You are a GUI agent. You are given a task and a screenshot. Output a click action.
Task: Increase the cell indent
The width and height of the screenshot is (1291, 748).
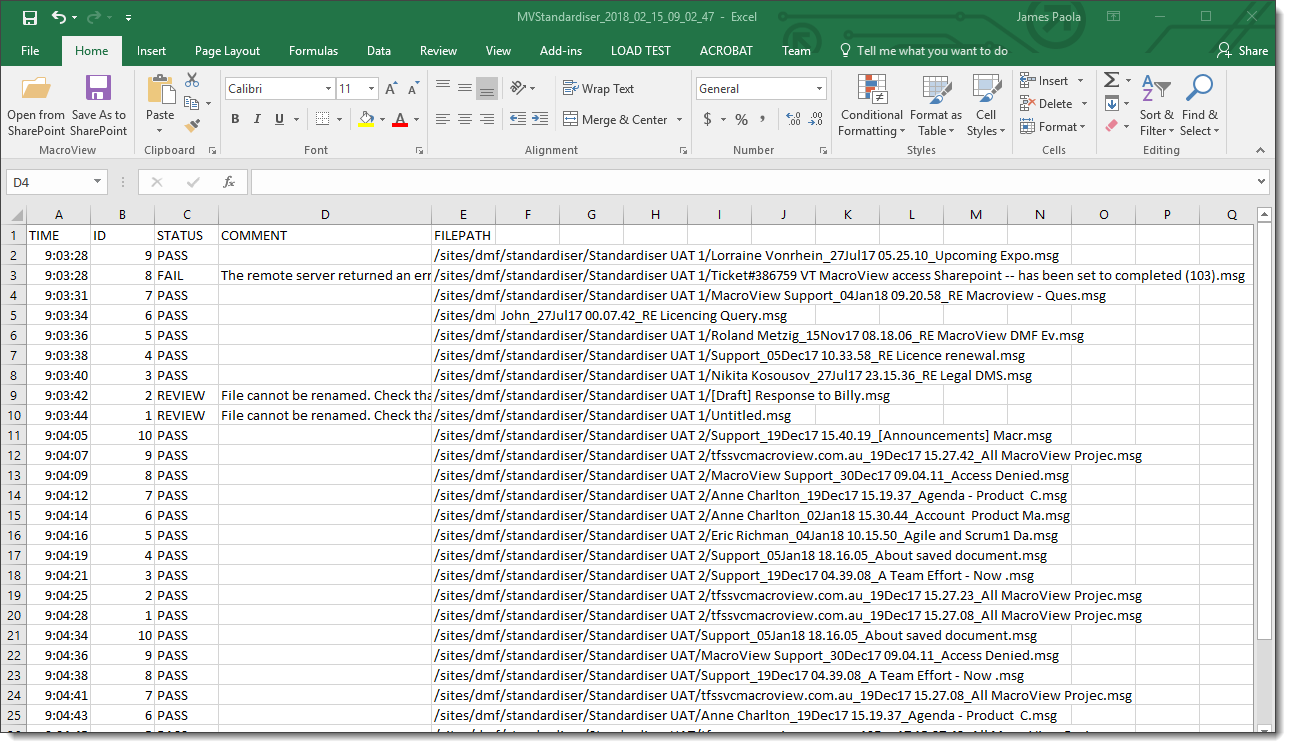coord(541,119)
